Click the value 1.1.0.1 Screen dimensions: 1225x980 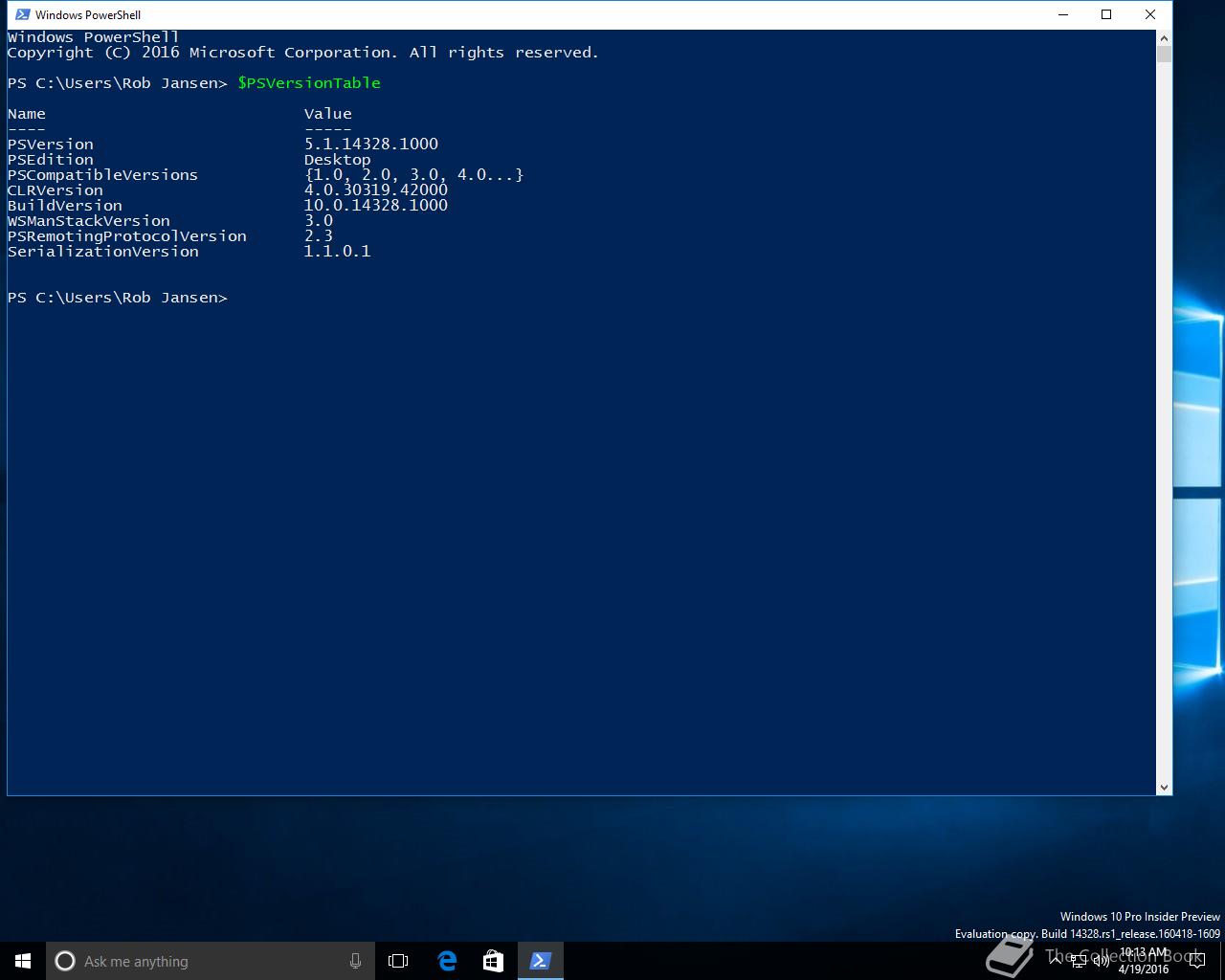click(338, 252)
